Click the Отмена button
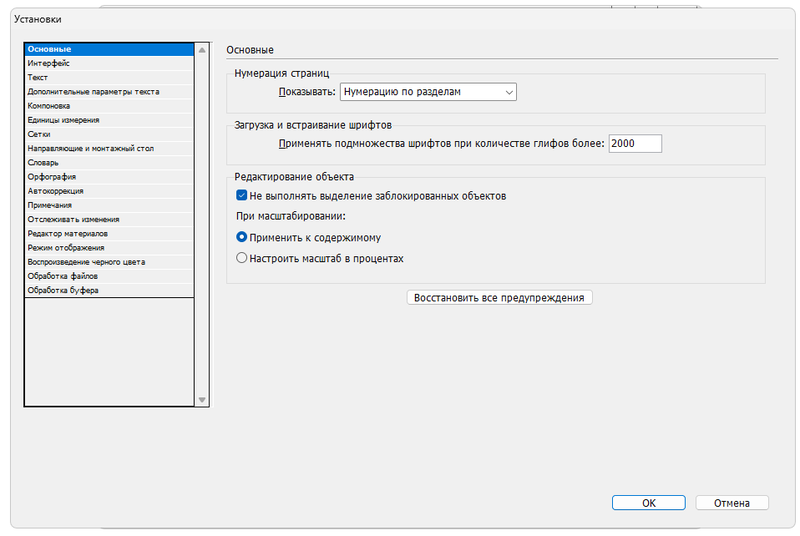Image resolution: width=800 pixels, height=536 pixels. [732, 503]
